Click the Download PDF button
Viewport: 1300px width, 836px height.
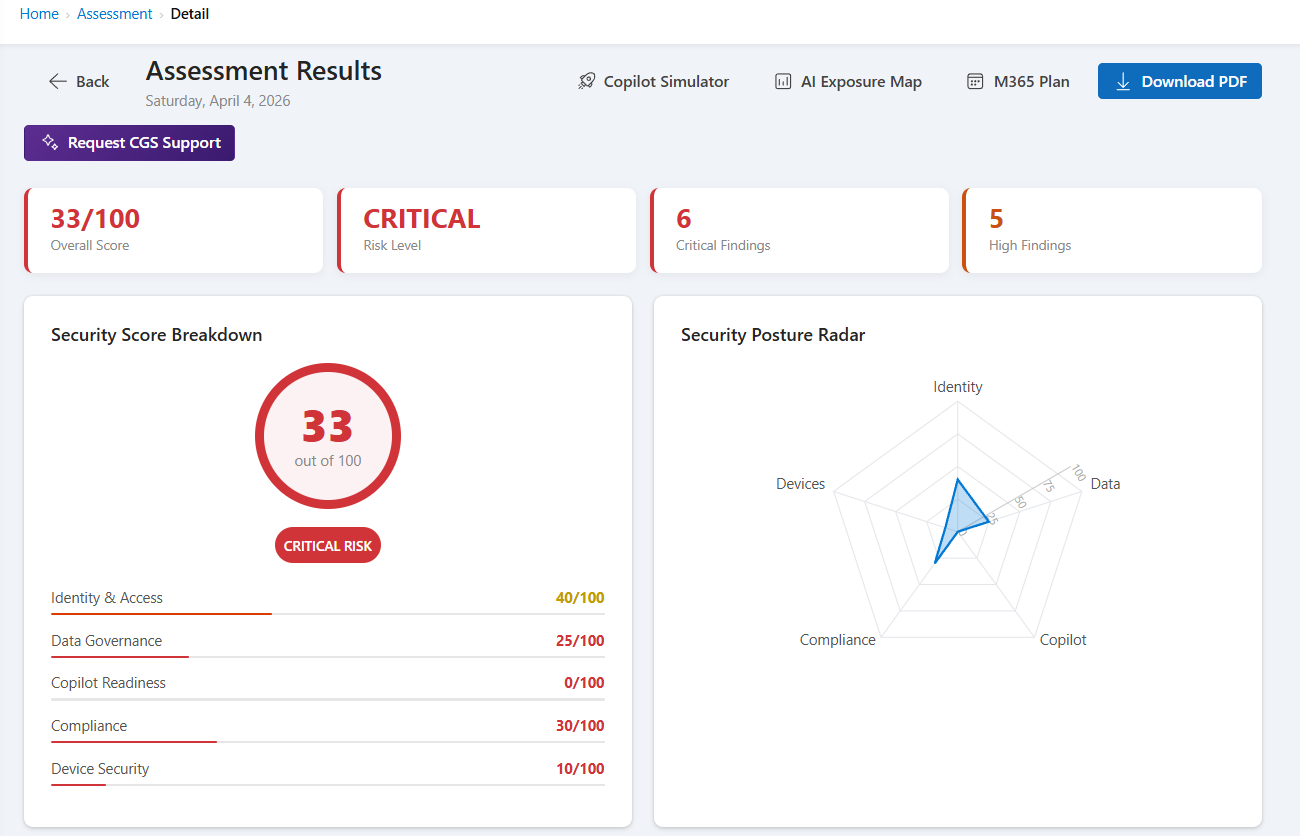[1179, 81]
